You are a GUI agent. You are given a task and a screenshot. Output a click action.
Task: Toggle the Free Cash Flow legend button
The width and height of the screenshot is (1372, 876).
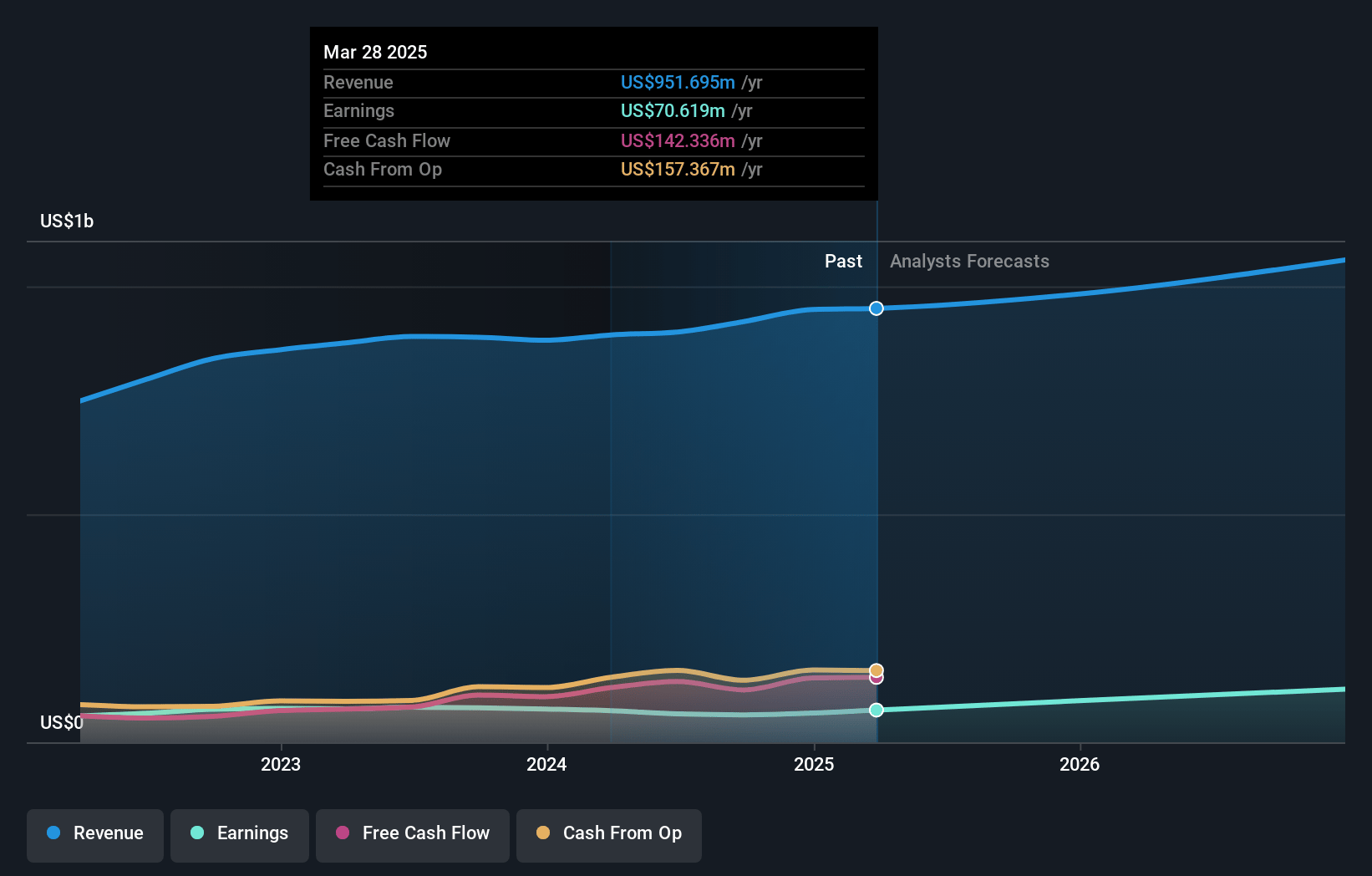(413, 835)
